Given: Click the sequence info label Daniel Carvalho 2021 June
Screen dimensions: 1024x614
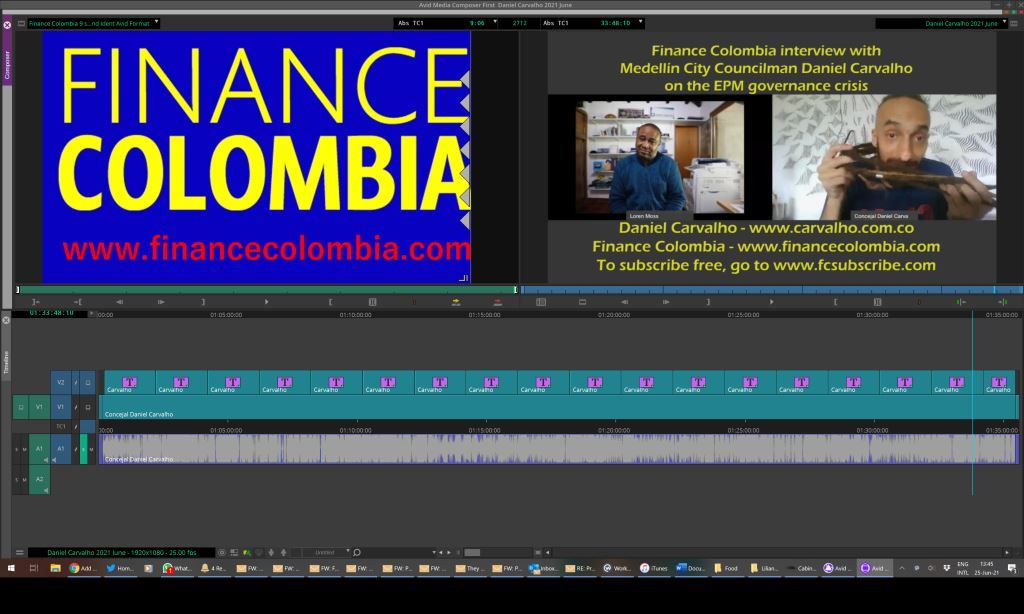Looking at the screenshot, I should tap(121, 553).
